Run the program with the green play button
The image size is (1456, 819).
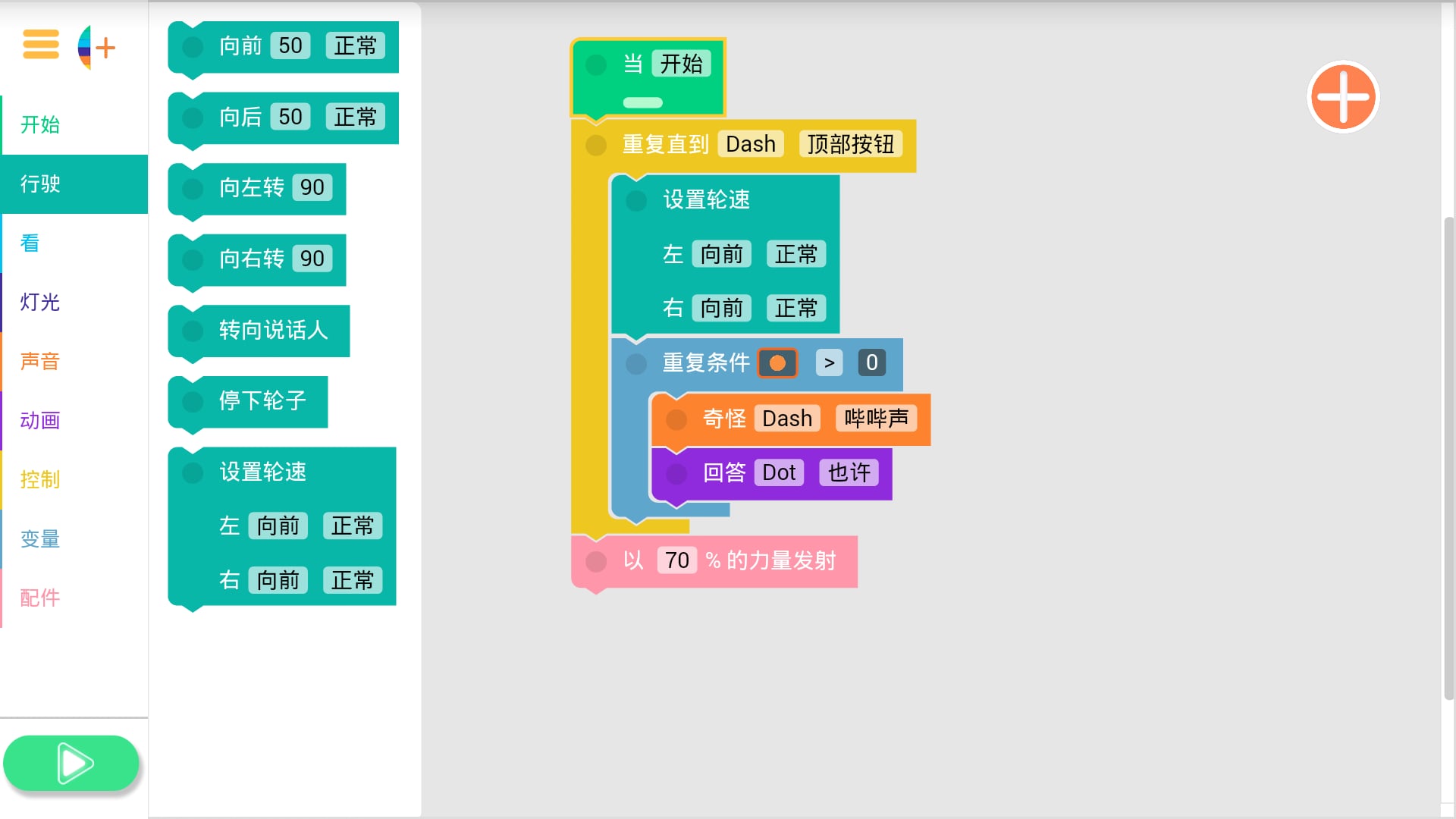pos(71,763)
